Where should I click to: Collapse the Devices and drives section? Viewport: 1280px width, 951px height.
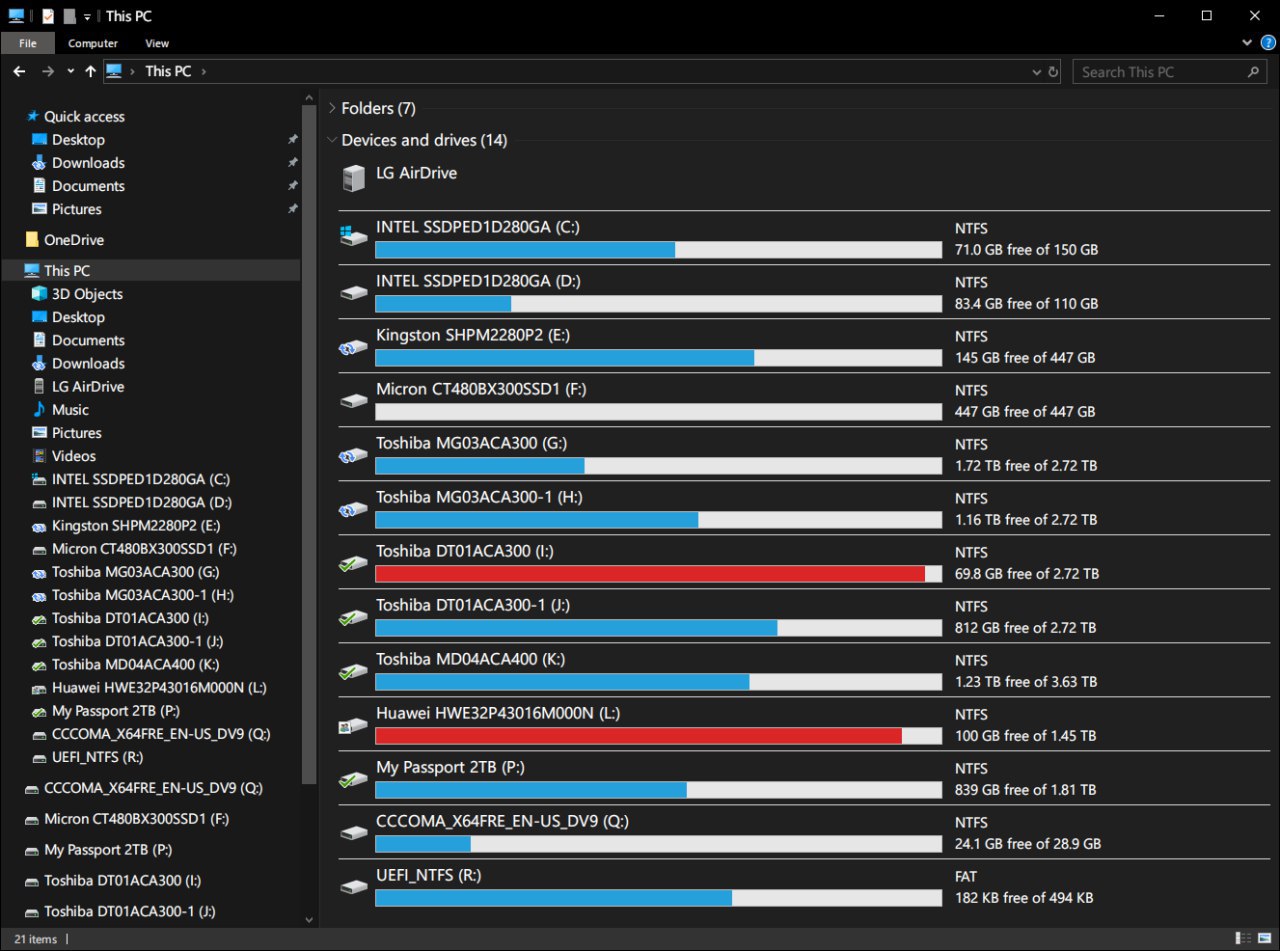(x=333, y=140)
